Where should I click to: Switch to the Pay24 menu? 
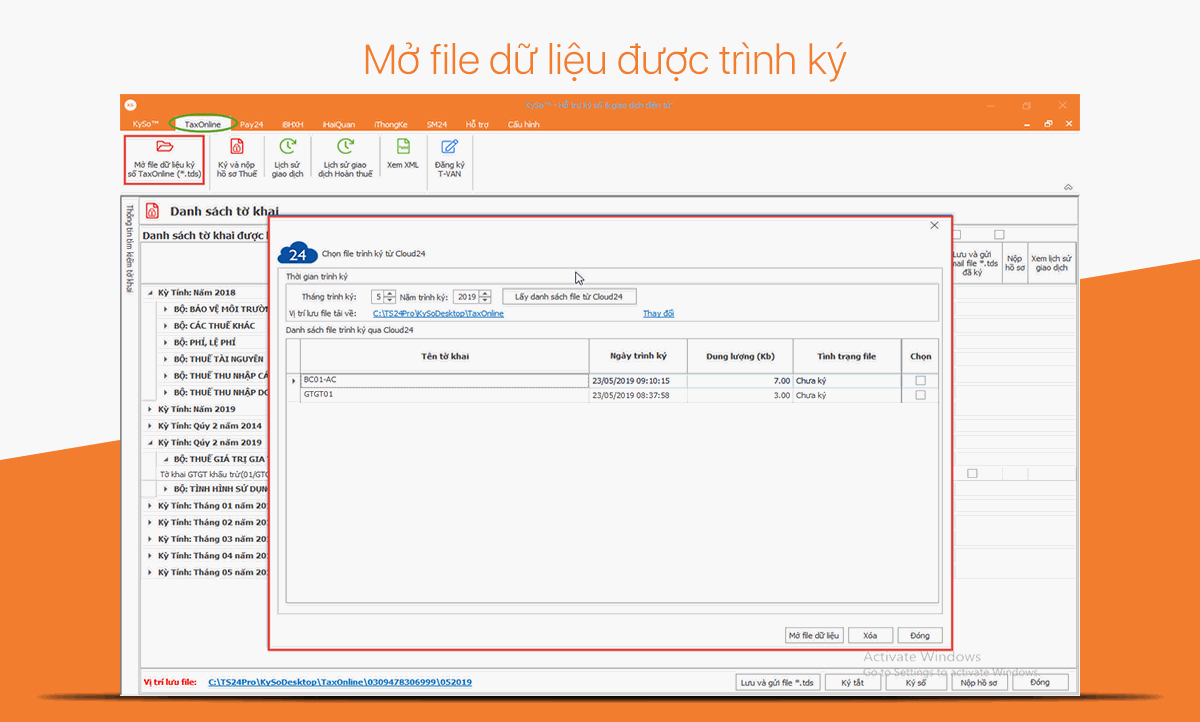tap(251, 124)
